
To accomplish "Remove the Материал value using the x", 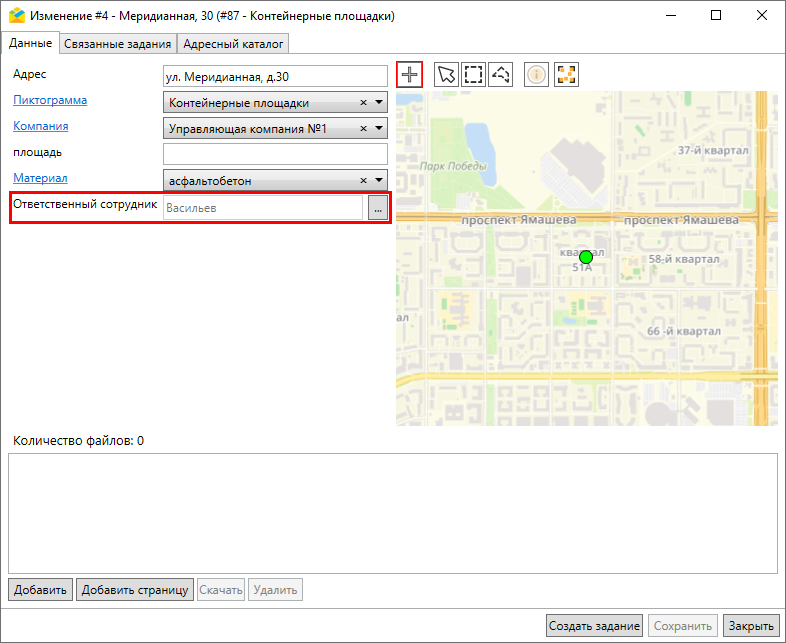I will tap(364, 181).
